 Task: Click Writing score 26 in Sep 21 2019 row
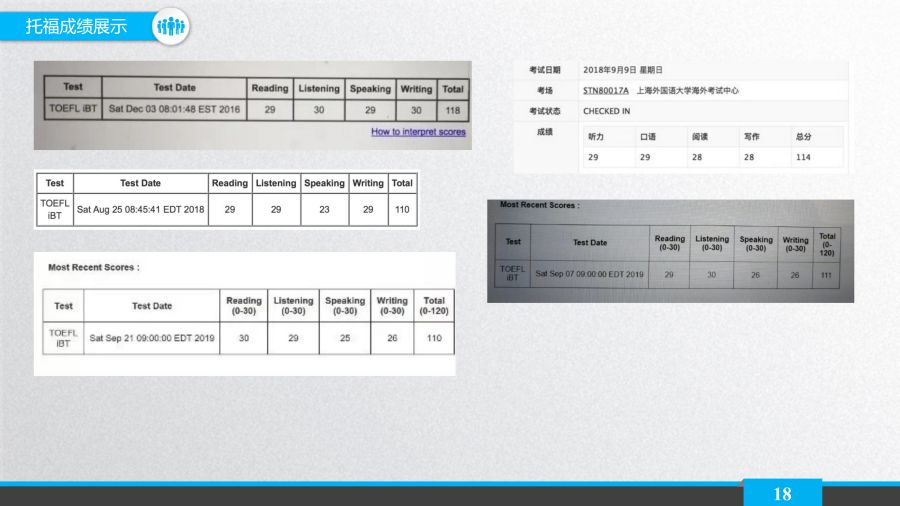pyautogui.click(x=392, y=338)
